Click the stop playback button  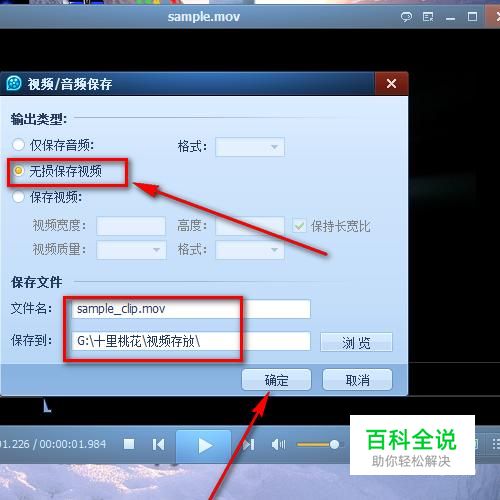coord(129,444)
